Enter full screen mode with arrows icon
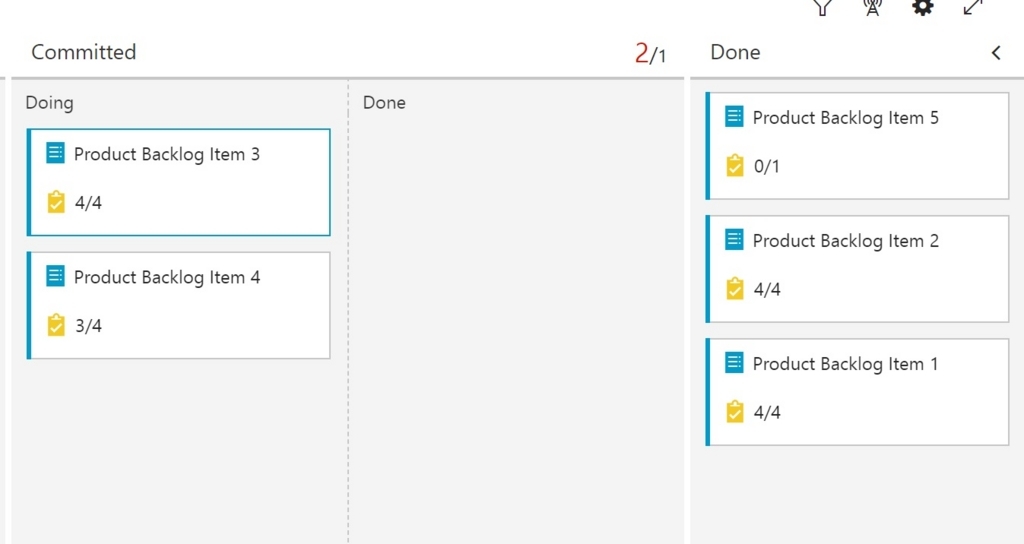The width and height of the screenshot is (1024, 544). pos(973,8)
